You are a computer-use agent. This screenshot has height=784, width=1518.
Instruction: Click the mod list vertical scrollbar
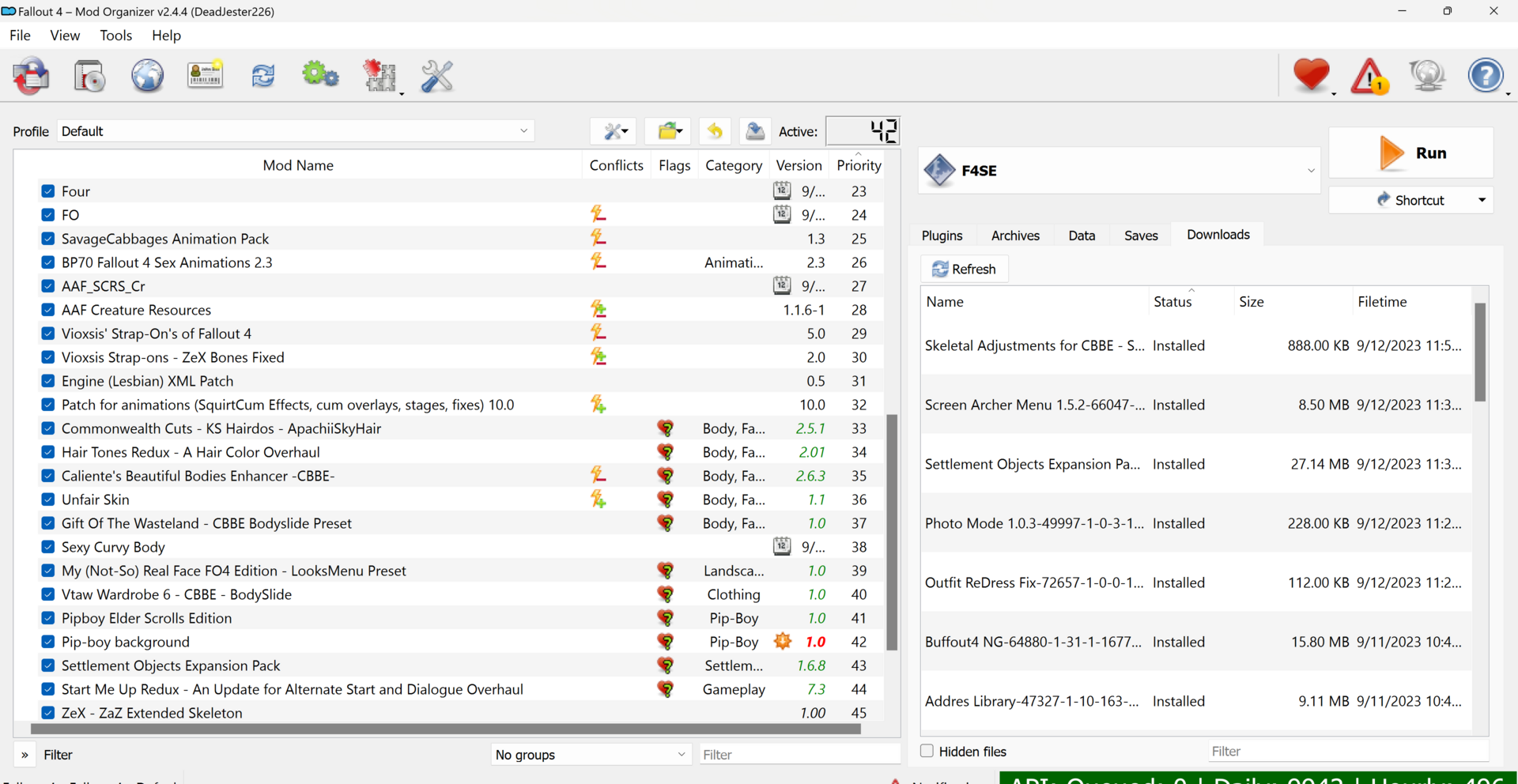(x=892, y=532)
